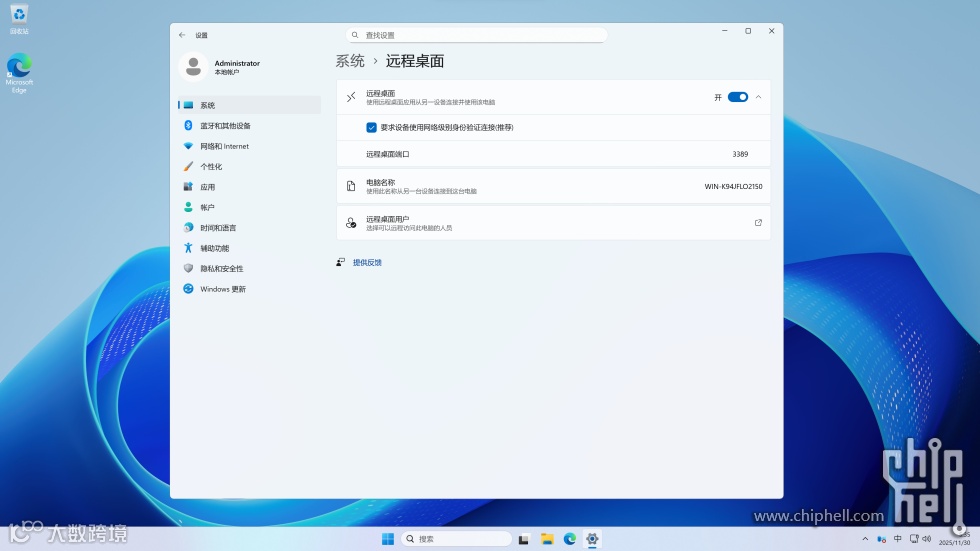Go back with the settings back arrow
The image size is (980, 551).
click(182, 35)
